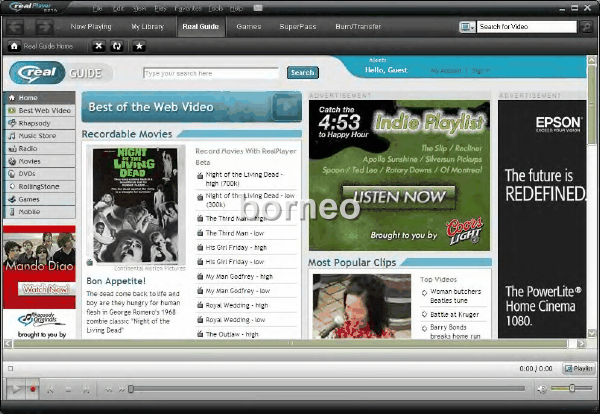Open the Playlist panel button
The width and height of the screenshot is (600, 414).
579,368
